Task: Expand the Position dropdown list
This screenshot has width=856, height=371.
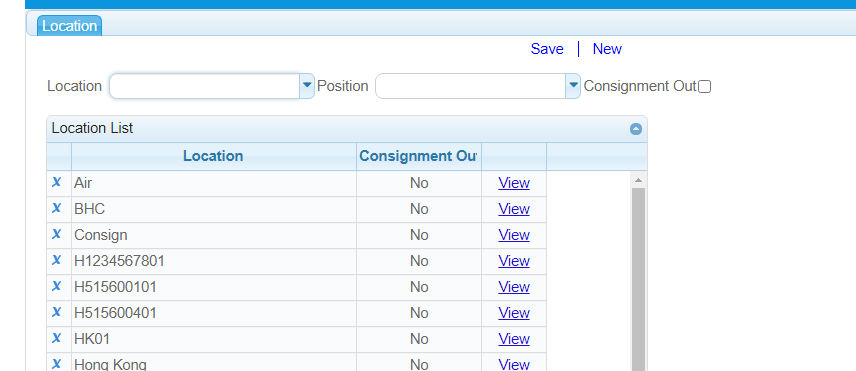Action: 573,86
